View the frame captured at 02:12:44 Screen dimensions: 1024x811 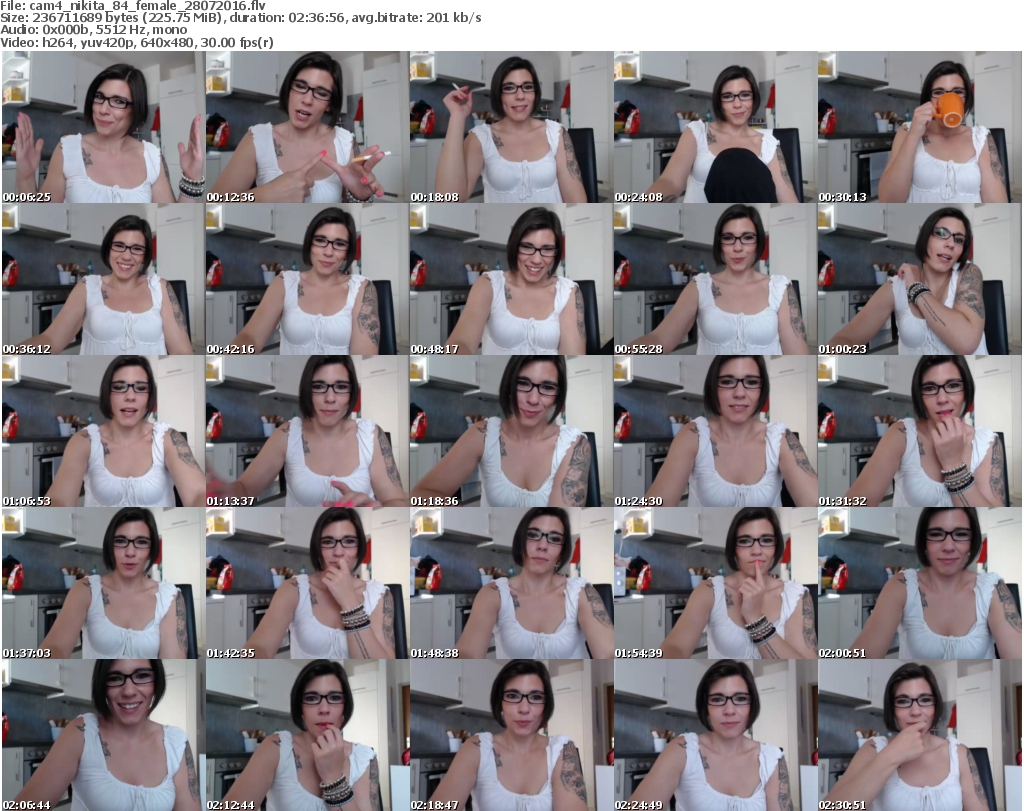click(x=307, y=735)
